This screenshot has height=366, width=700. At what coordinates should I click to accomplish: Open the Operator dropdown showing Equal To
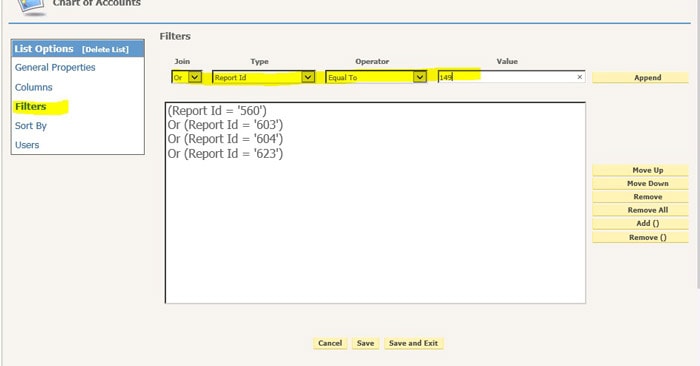(376, 77)
